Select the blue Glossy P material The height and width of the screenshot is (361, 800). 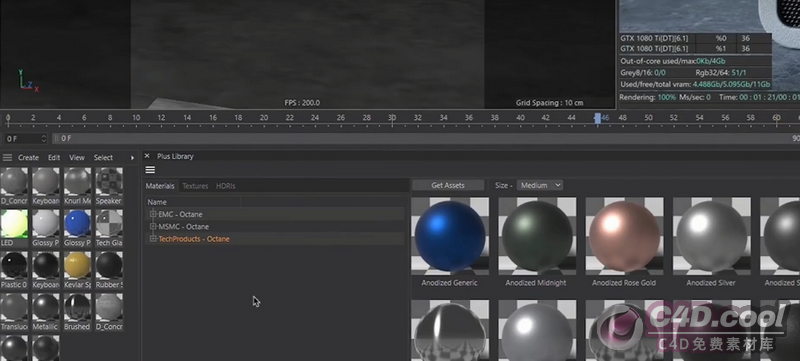pos(78,223)
